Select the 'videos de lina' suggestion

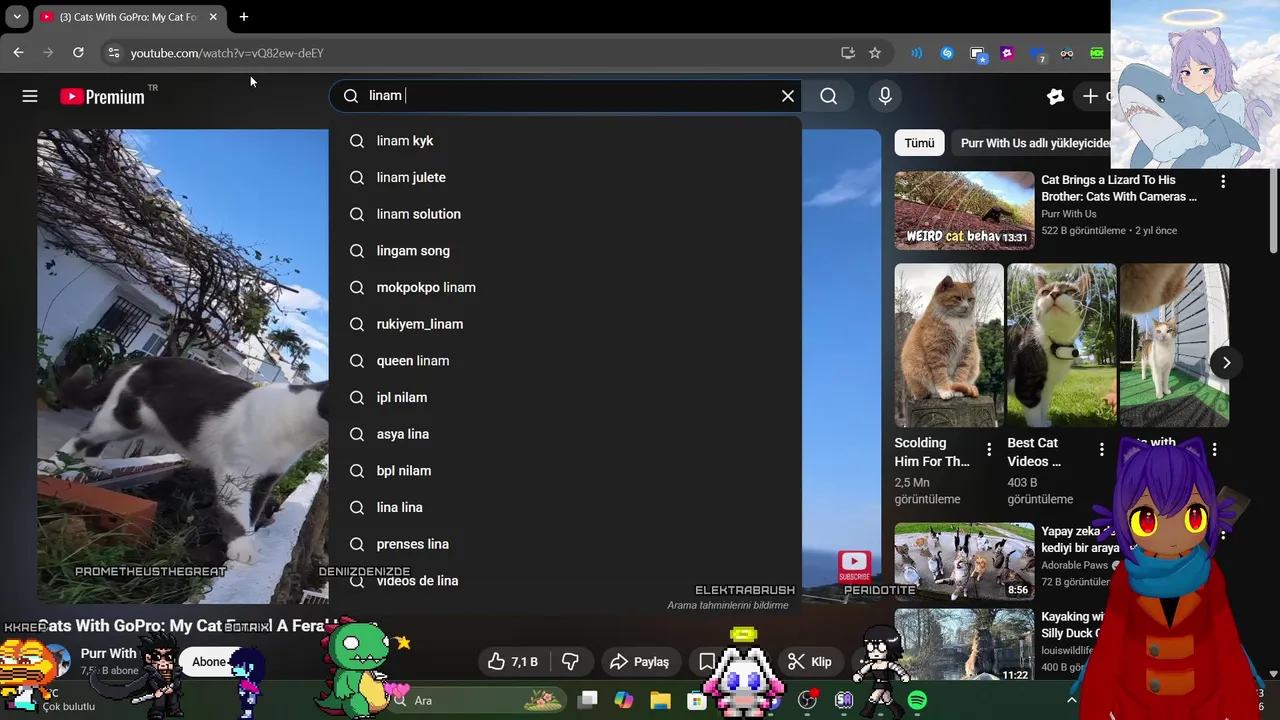pyautogui.click(x=565, y=581)
